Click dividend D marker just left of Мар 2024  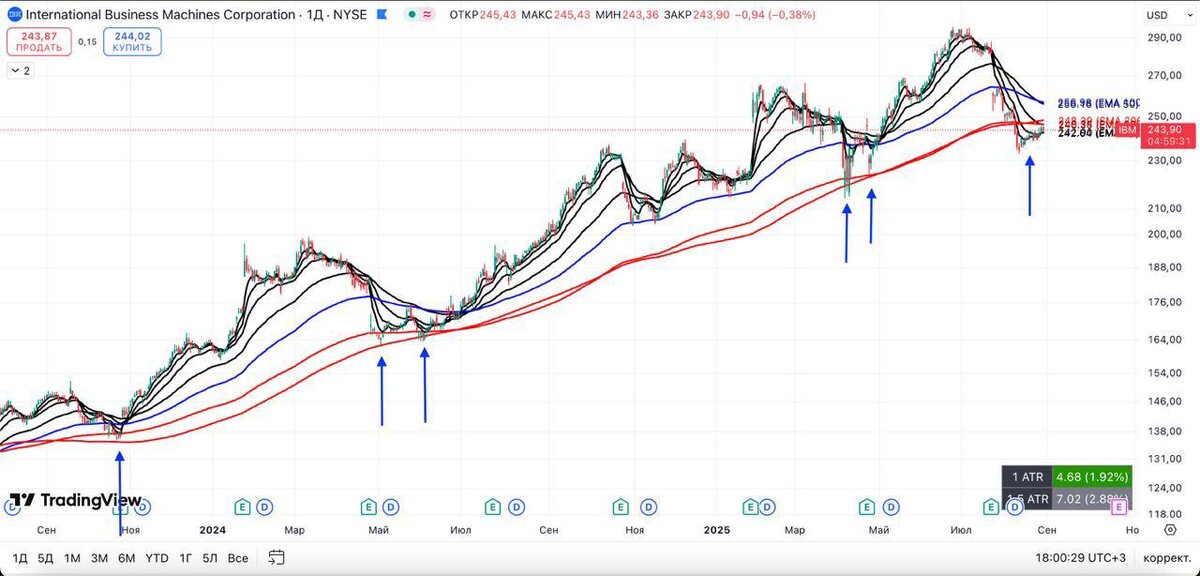coord(264,506)
